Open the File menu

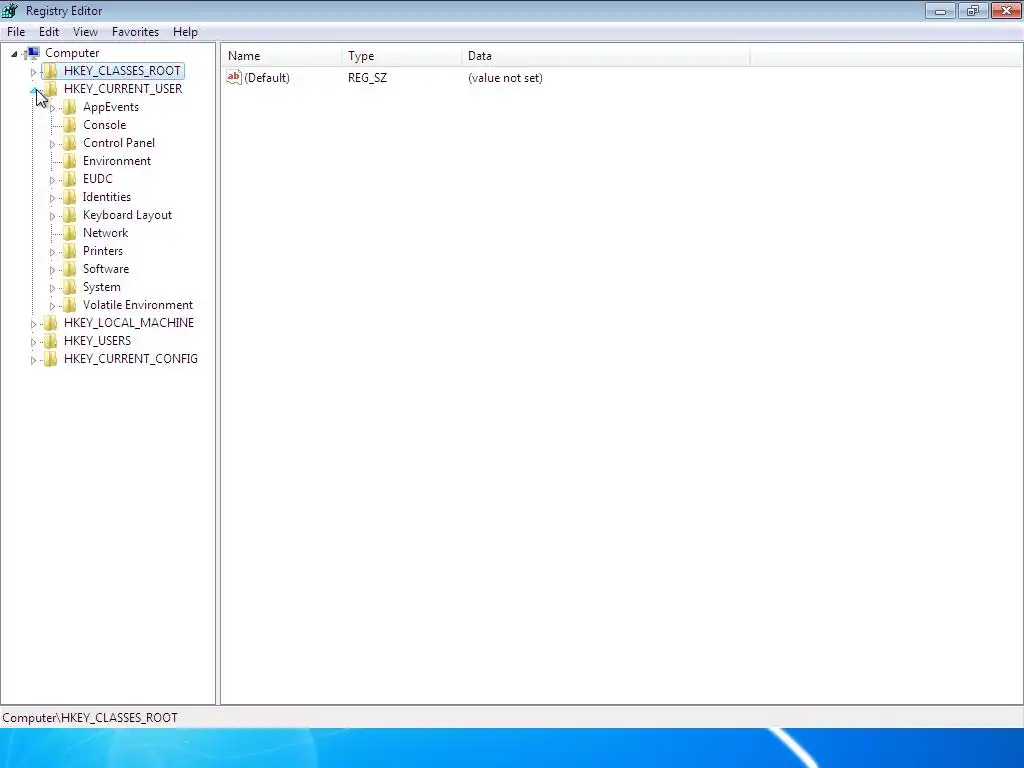click(x=16, y=31)
